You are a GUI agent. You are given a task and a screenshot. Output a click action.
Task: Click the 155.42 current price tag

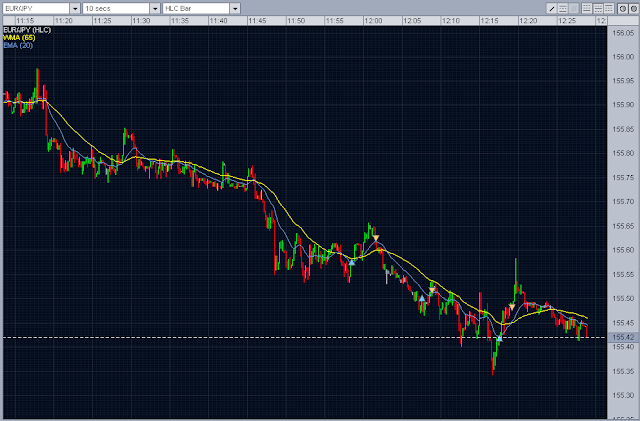[x=623, y=337]
